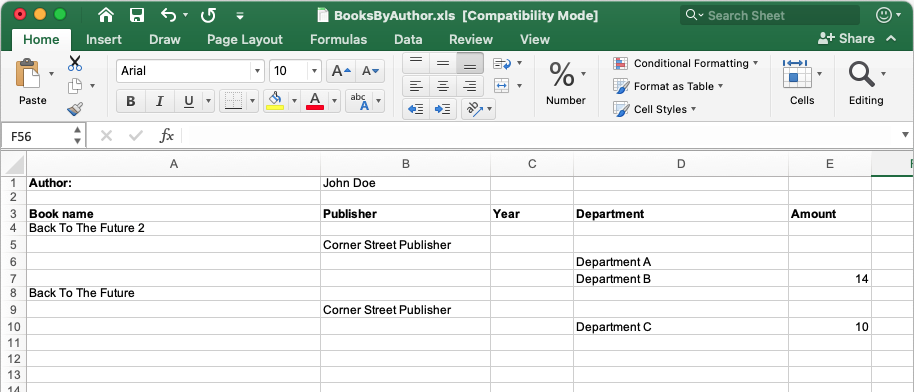
Task: Center text horizontally
Action: point(443,86)
